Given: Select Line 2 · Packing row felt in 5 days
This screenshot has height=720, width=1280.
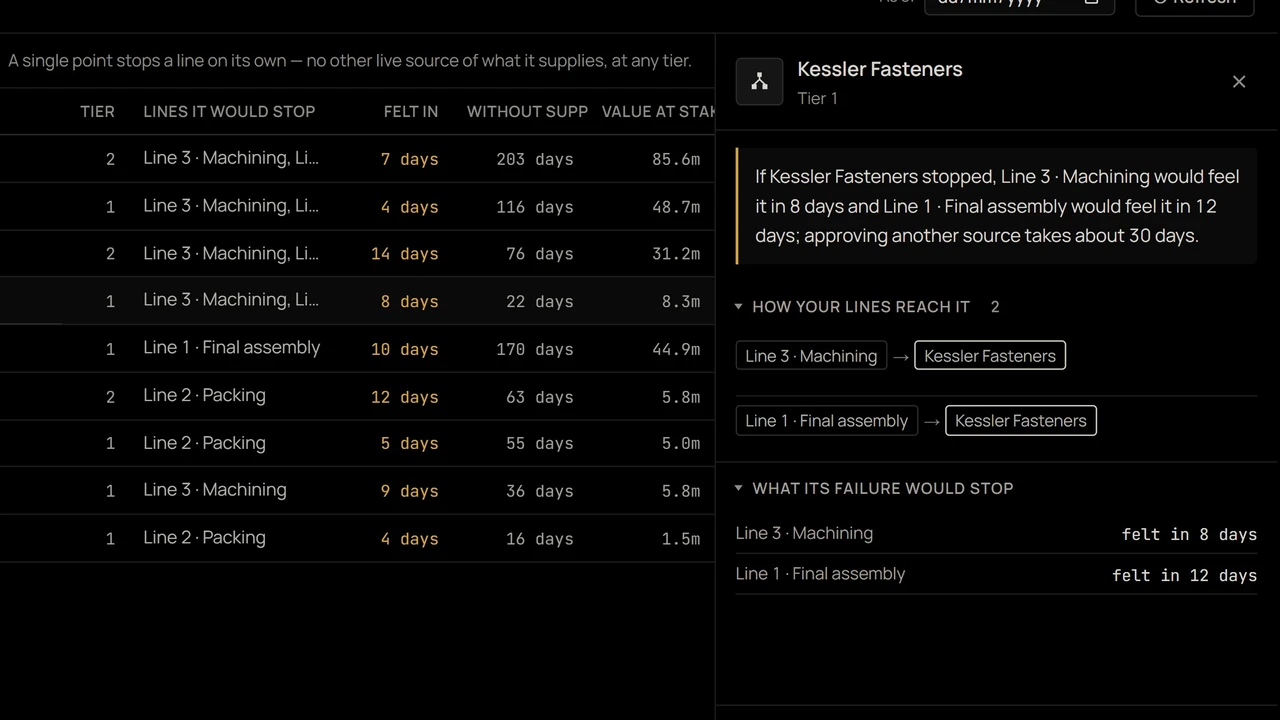Looking at the screenshot, I should [x=357, y=443].
